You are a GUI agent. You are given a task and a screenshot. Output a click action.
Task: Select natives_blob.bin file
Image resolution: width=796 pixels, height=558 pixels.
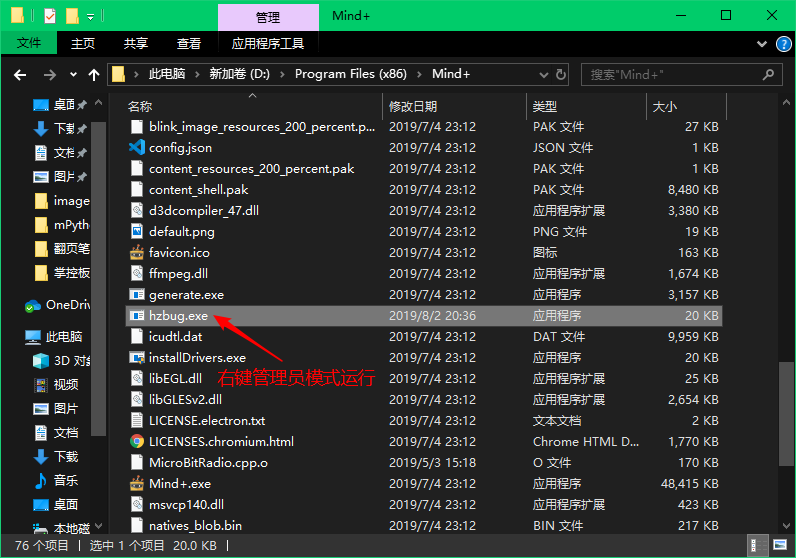(x=423, y=526)
